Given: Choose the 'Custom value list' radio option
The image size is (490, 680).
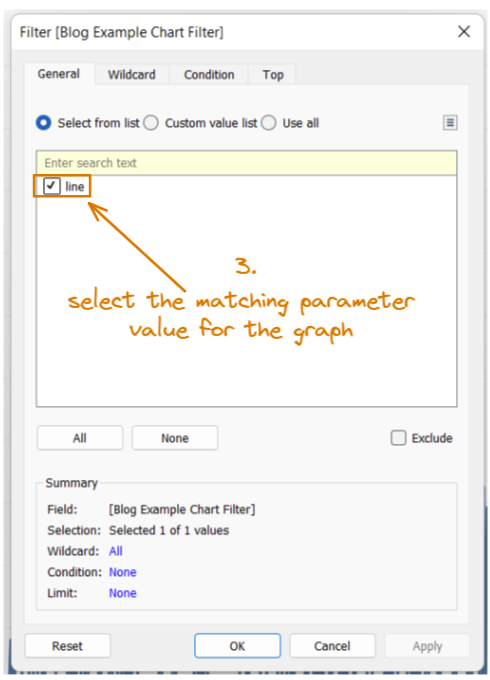Looking at the screenshot, I should (151, 123).
